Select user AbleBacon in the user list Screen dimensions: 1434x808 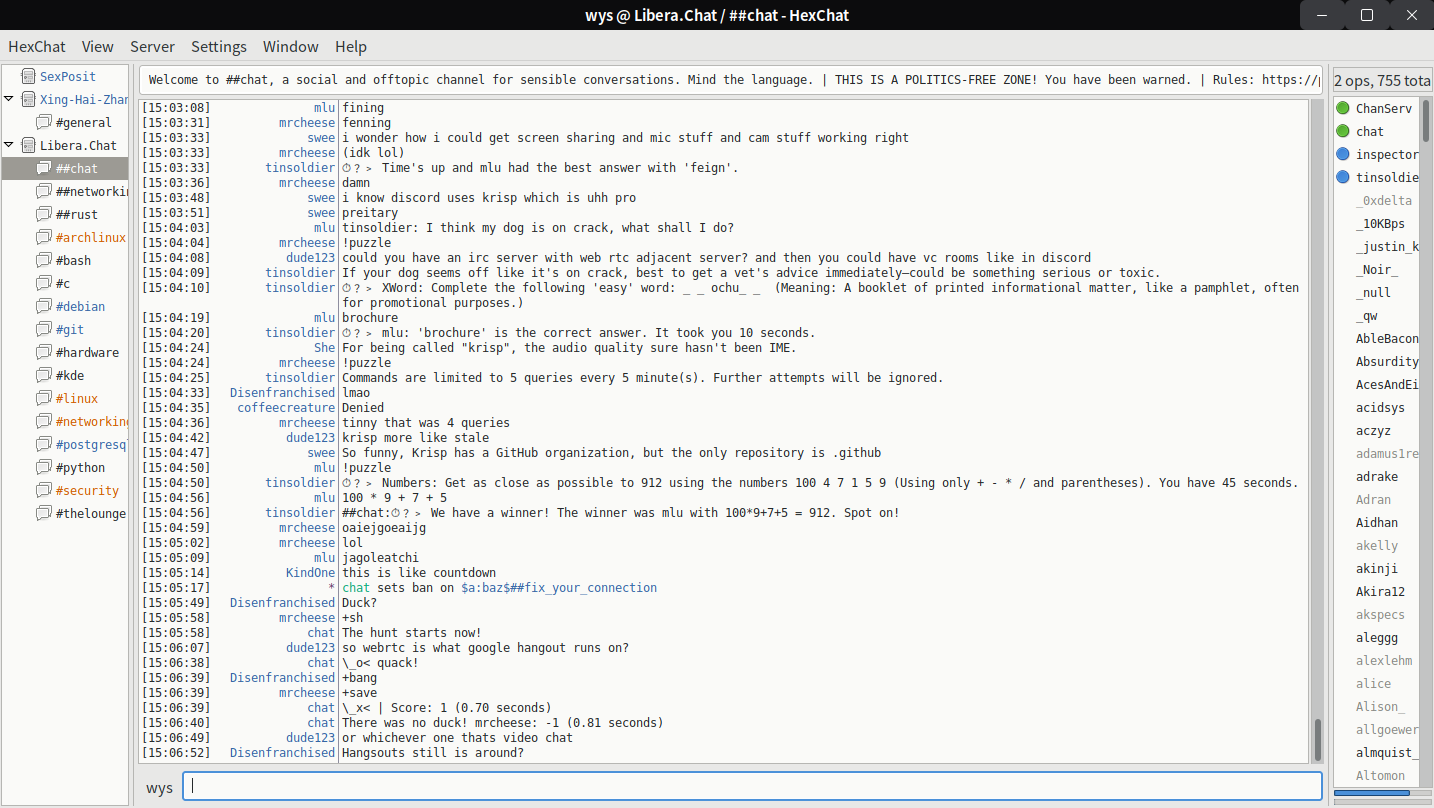(1387, 339)
